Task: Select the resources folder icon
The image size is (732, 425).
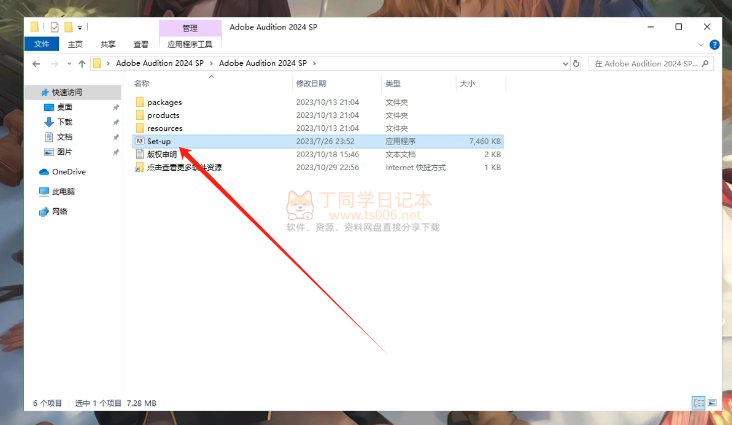Action: [x=140, y=128]
